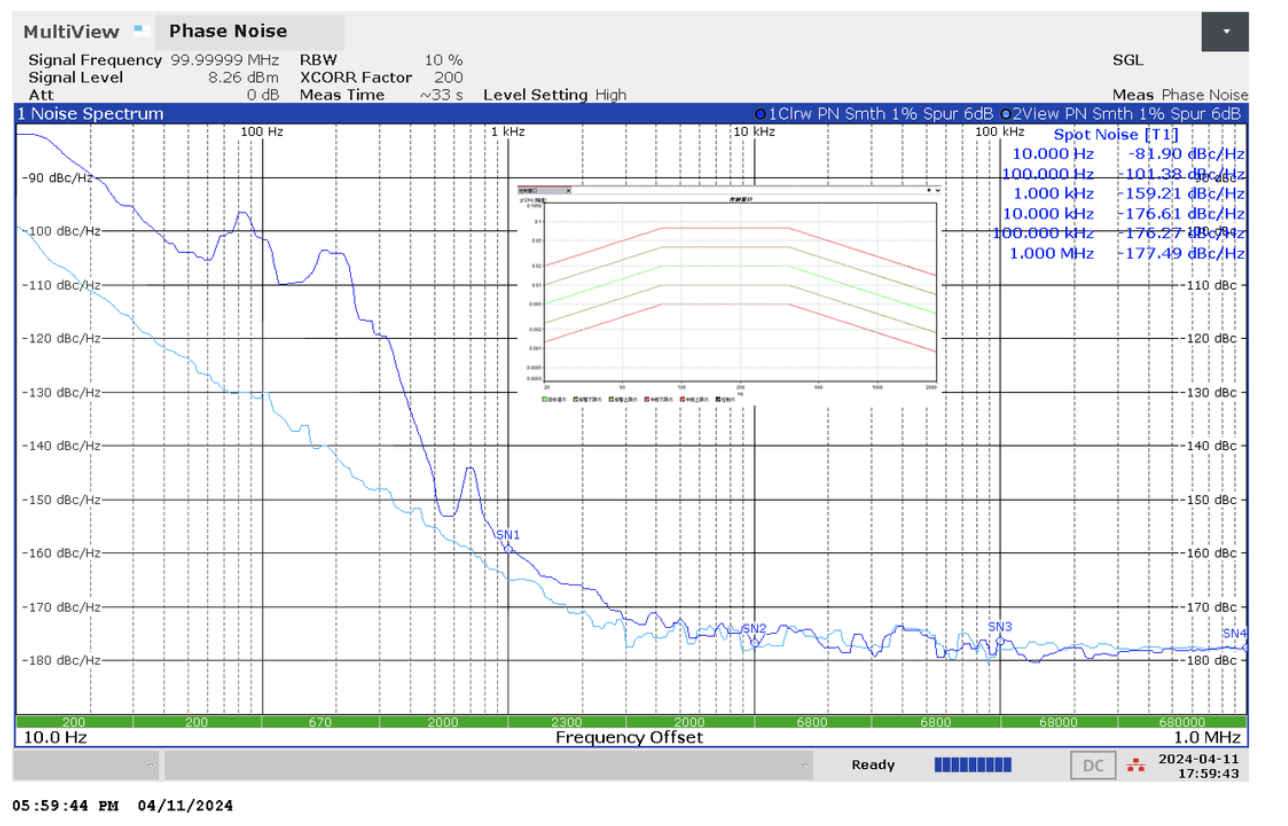1288x826 pixels.
Task: Open the MultiView tab
Action: [x=70, y=32]
